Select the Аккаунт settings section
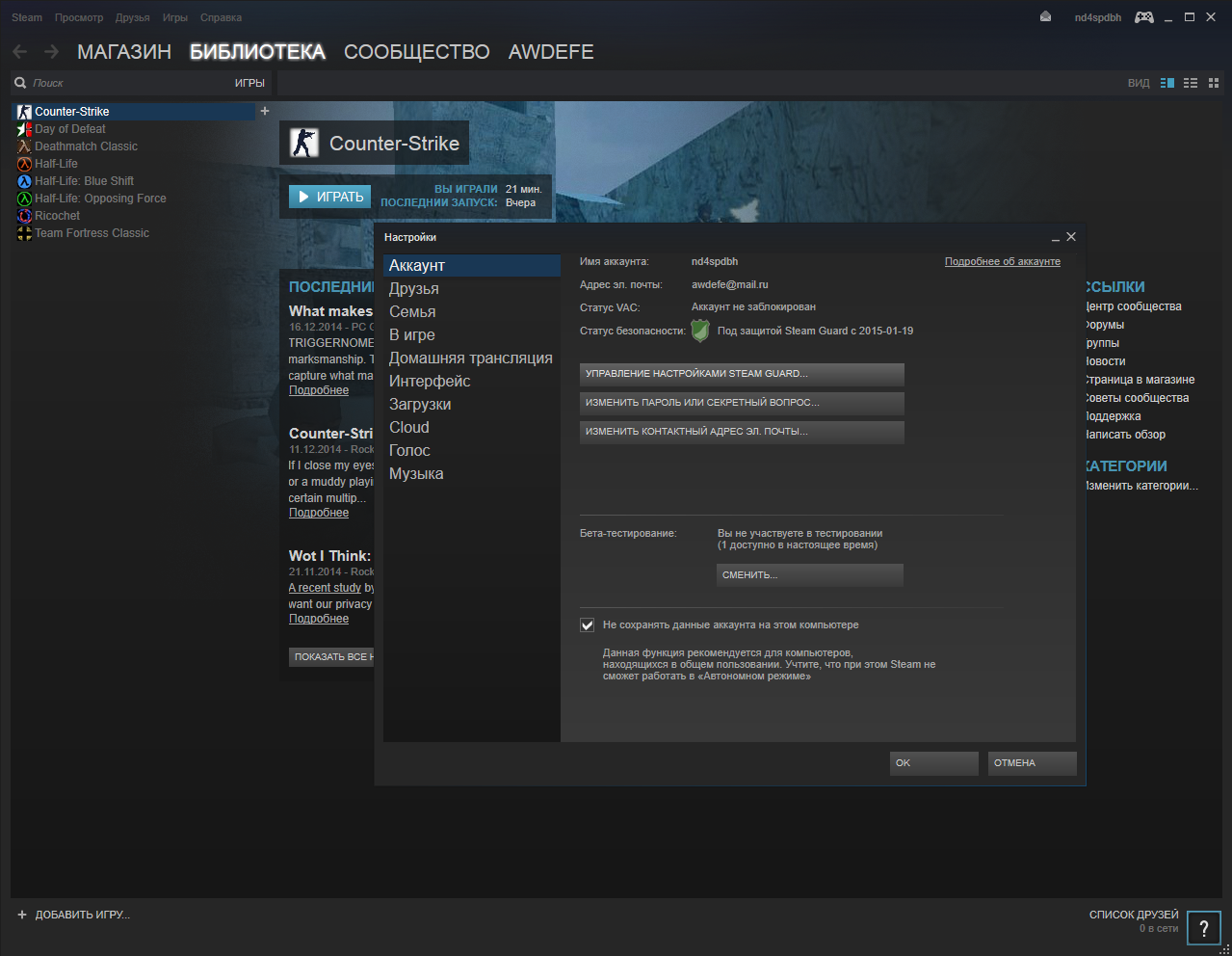 tap(472, 265)
